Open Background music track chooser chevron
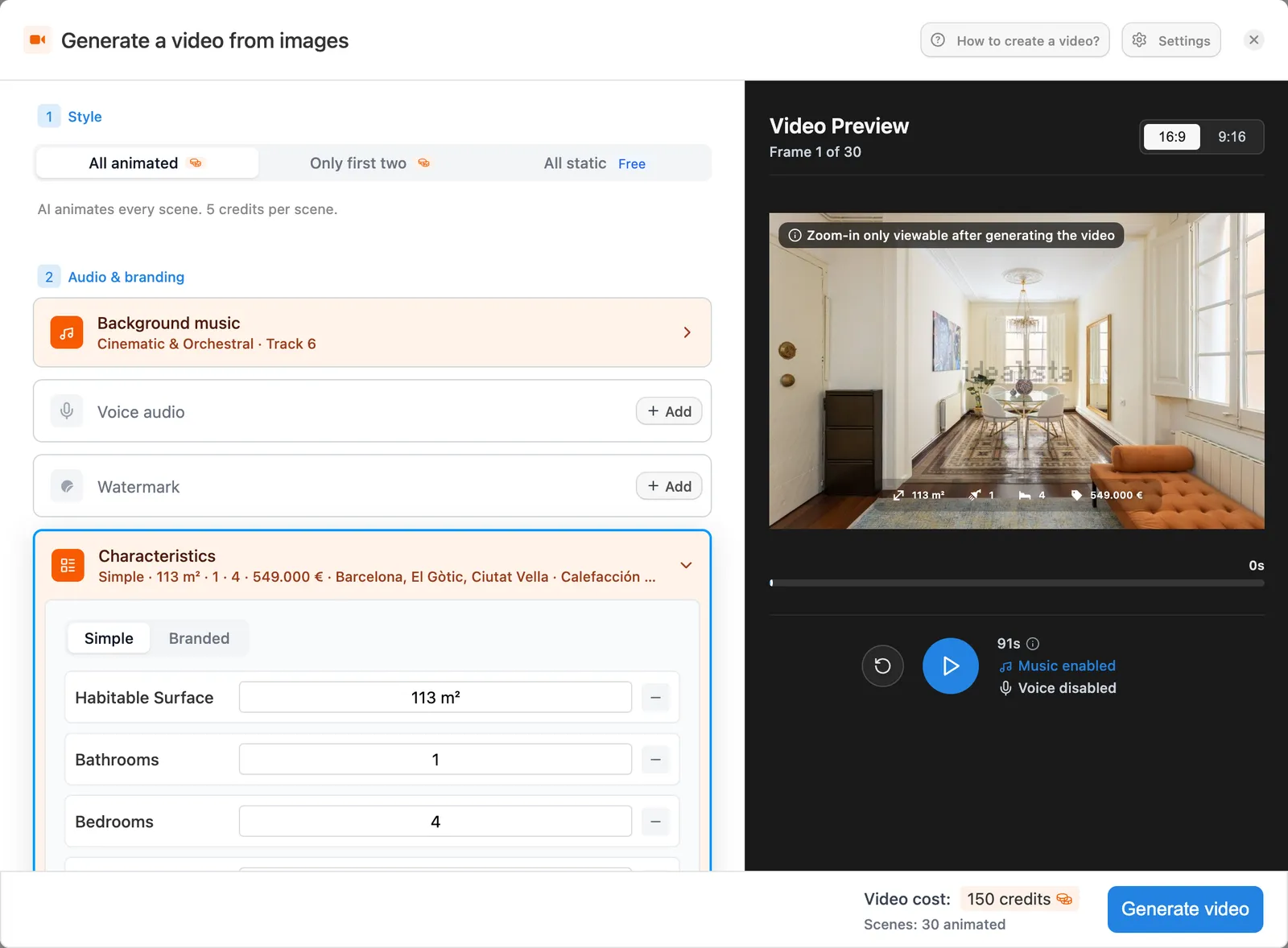Viewport: 1288px width, 948px height. click(x=687, y=332)
